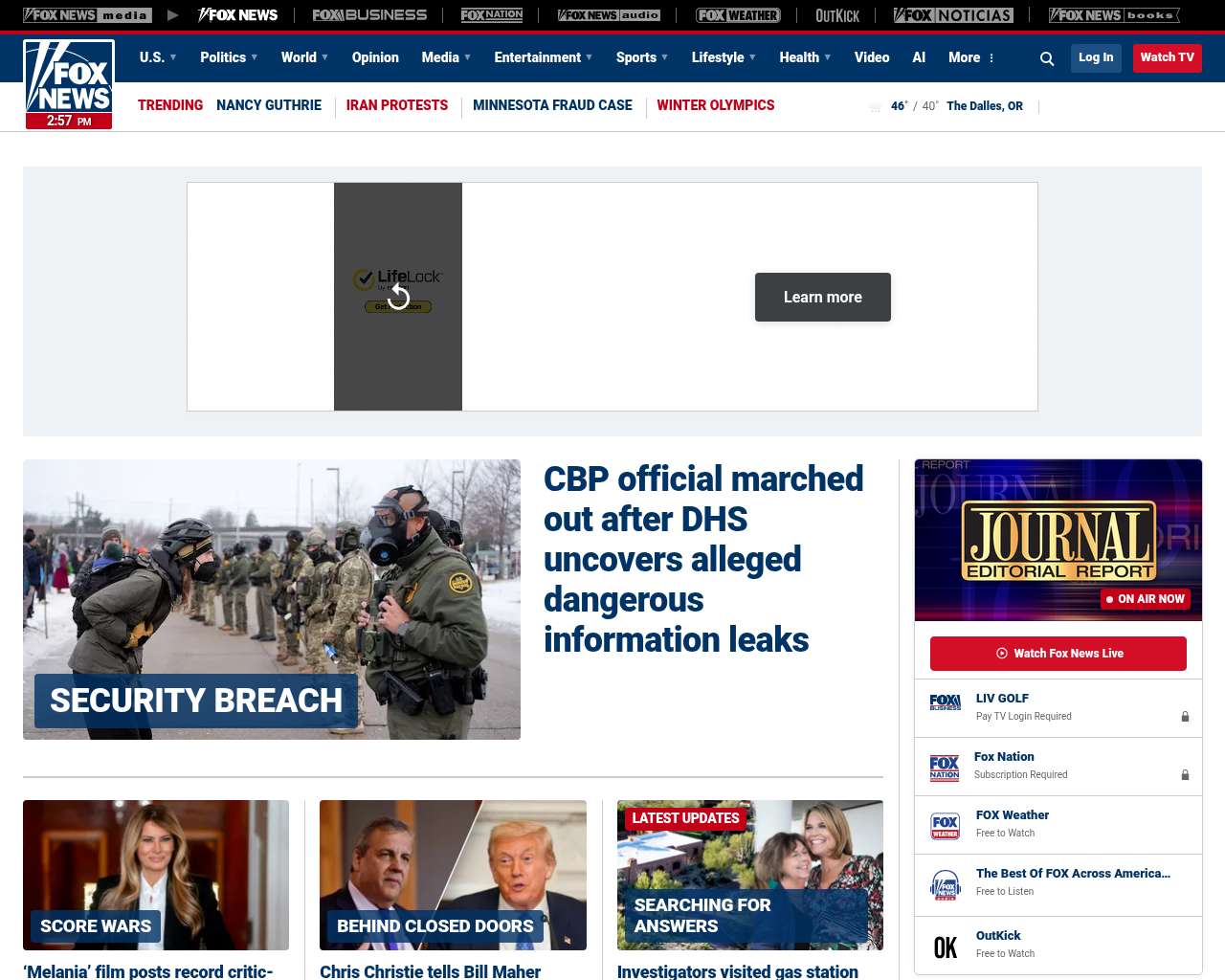Open the Fox News Audio logo
The height and width of the screenshot is (980, 1225).
(609, 15)
